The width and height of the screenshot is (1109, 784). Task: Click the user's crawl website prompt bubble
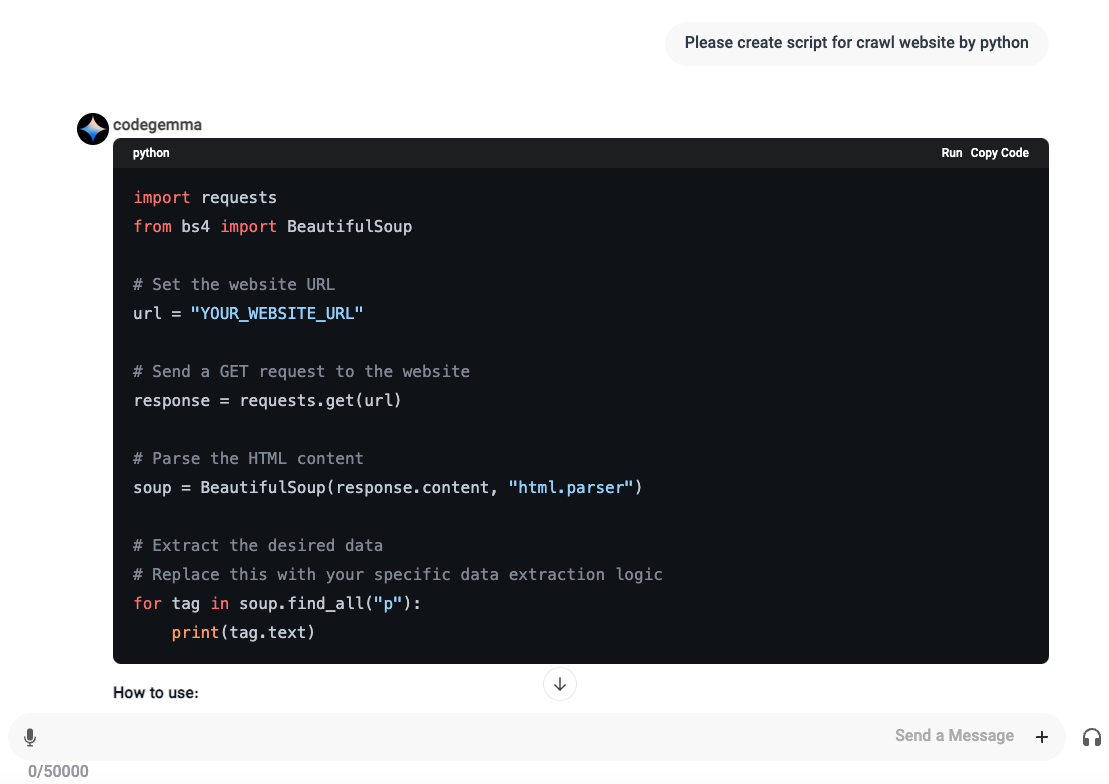(x=856, y=43)
